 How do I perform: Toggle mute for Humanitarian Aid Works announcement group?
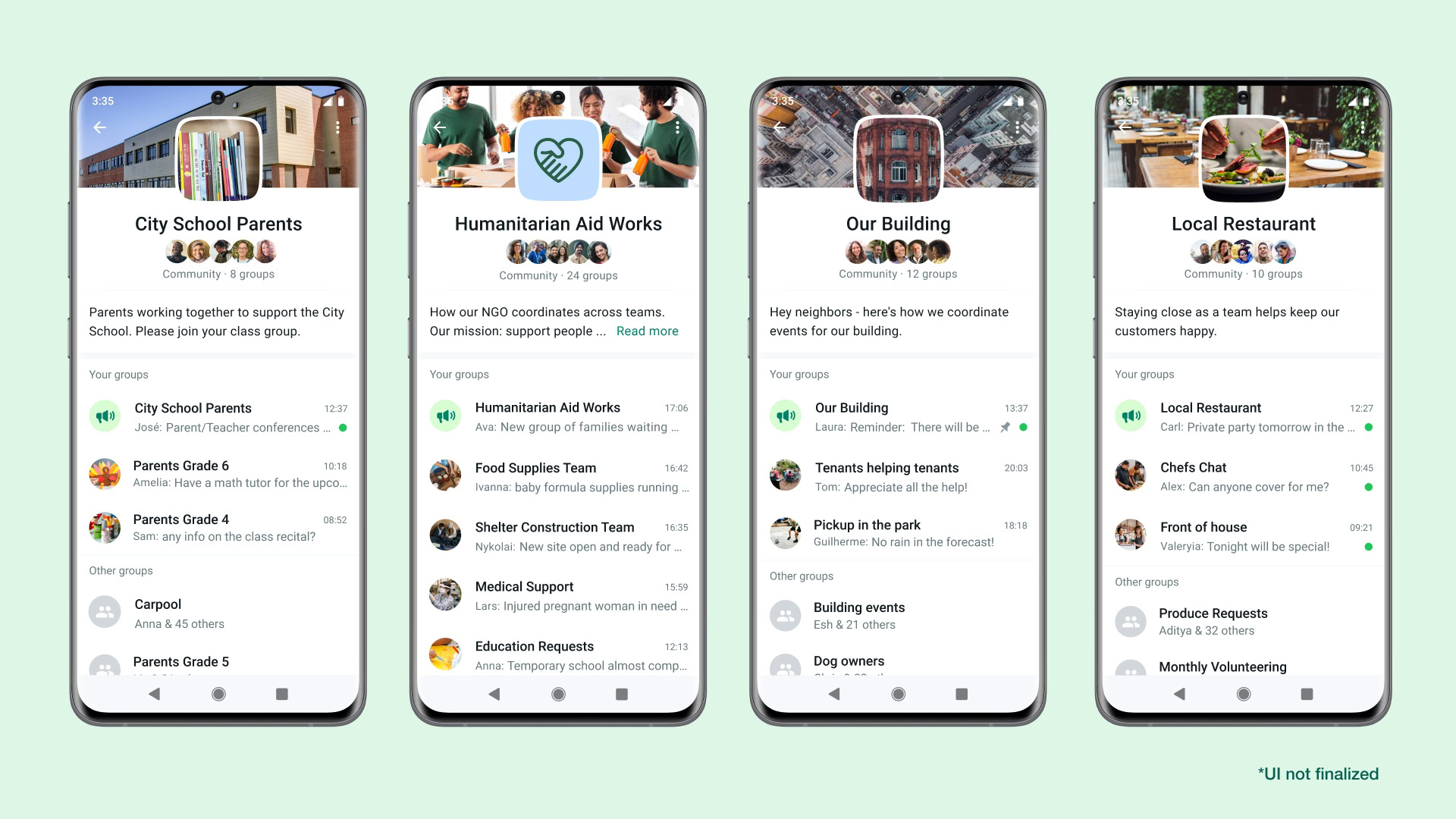450,417
